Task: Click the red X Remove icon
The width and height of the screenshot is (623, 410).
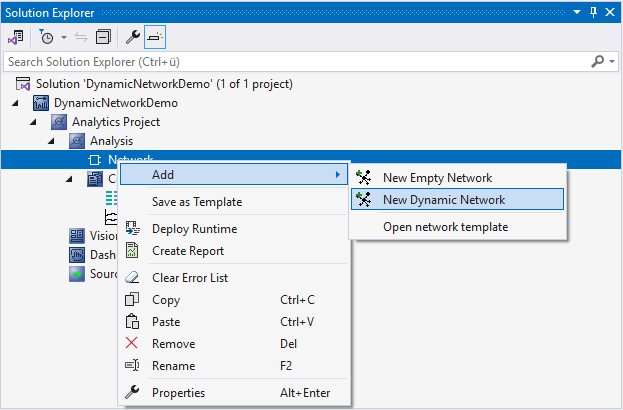Action: 132,343
